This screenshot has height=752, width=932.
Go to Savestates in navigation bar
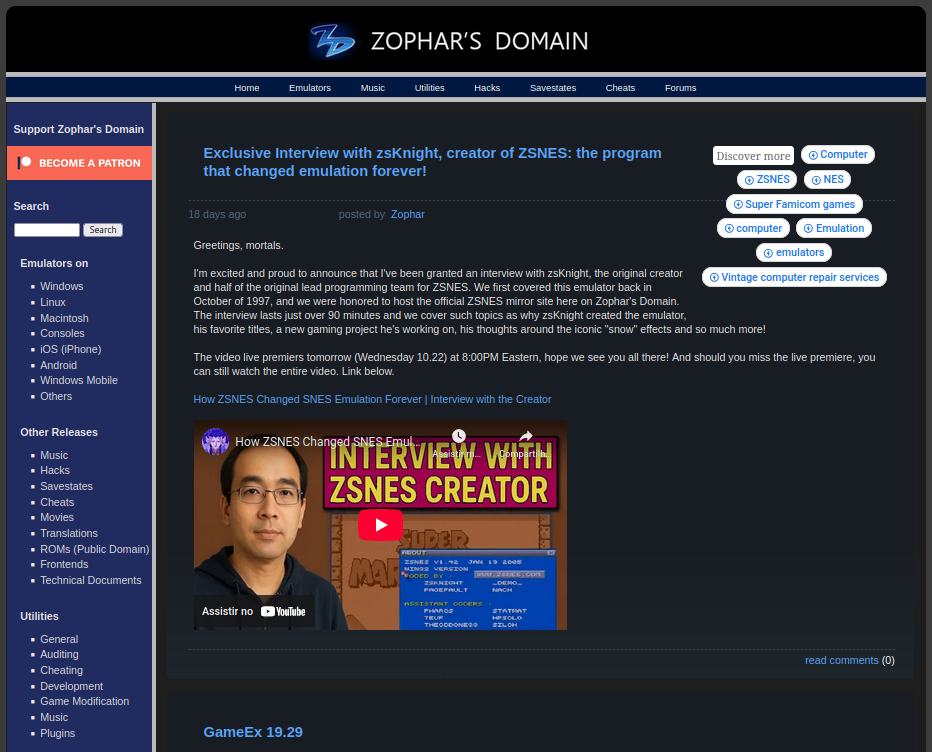tap(553, 88)
